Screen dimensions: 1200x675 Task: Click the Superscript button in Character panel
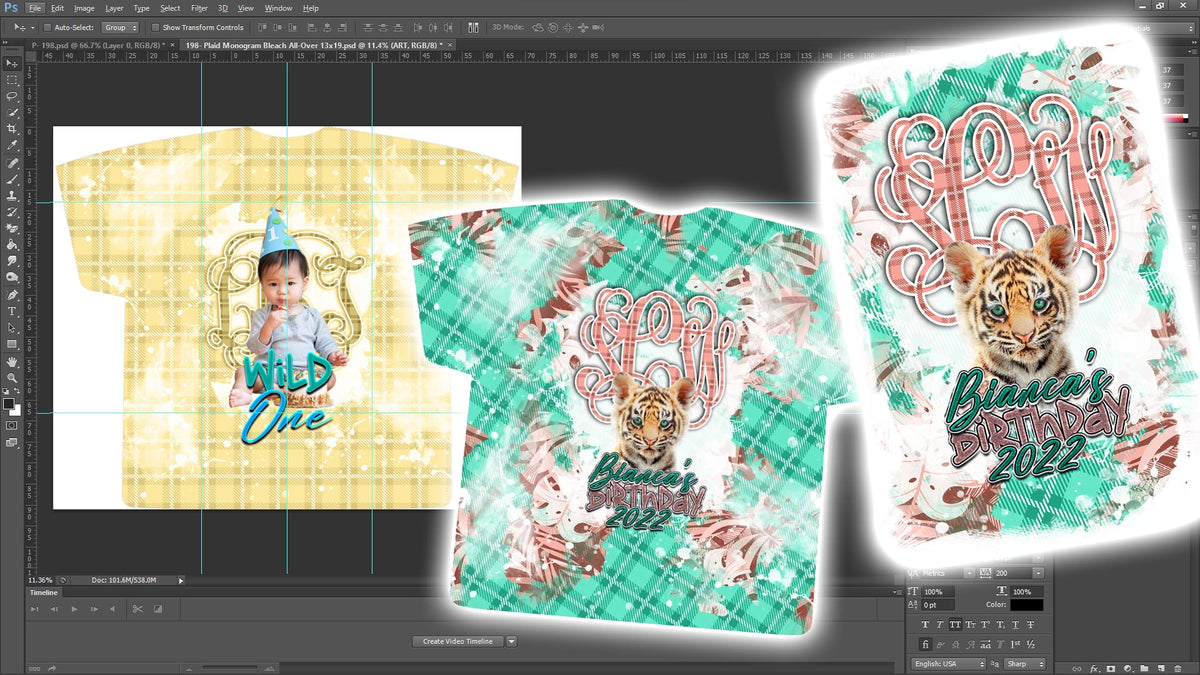click(x=985, y=624)
